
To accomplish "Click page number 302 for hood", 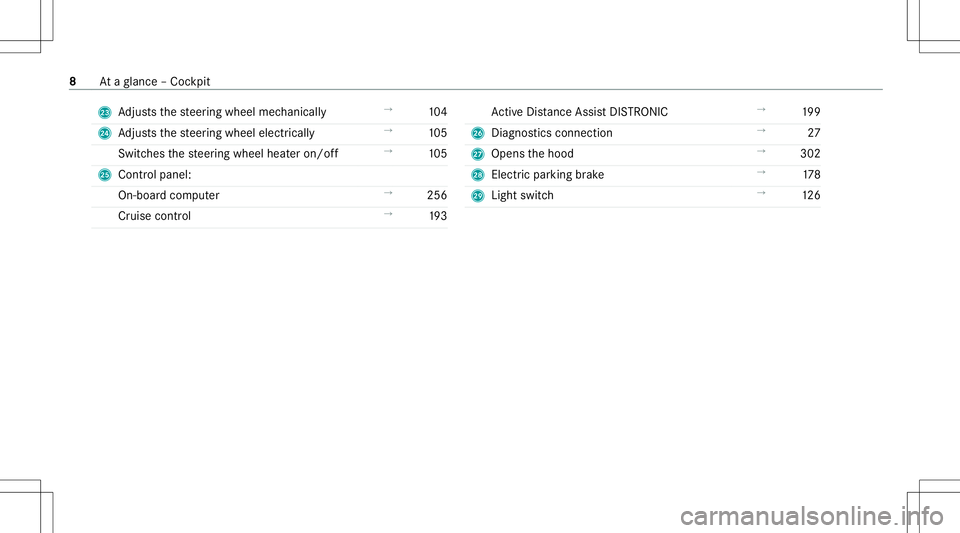I will click(x=810, y=154).
